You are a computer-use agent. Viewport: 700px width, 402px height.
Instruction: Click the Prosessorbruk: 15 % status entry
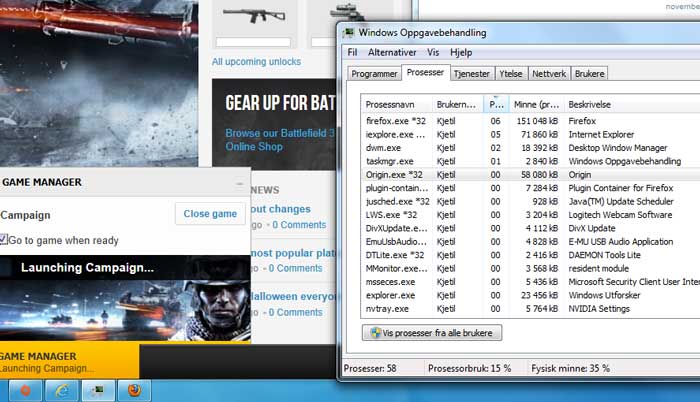pos(469,368)
